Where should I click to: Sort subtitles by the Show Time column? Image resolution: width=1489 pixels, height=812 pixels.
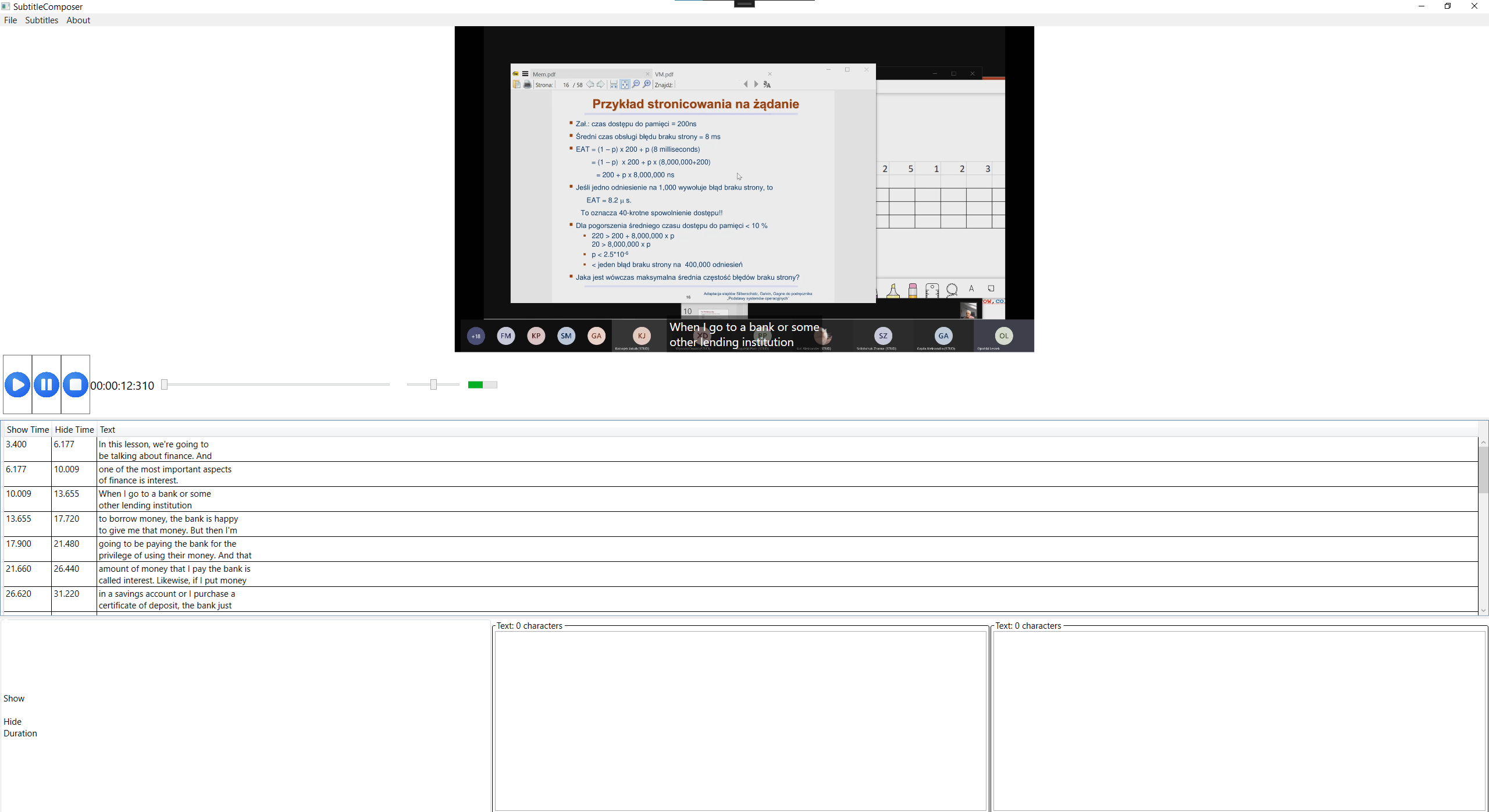(x=27, y=429)
